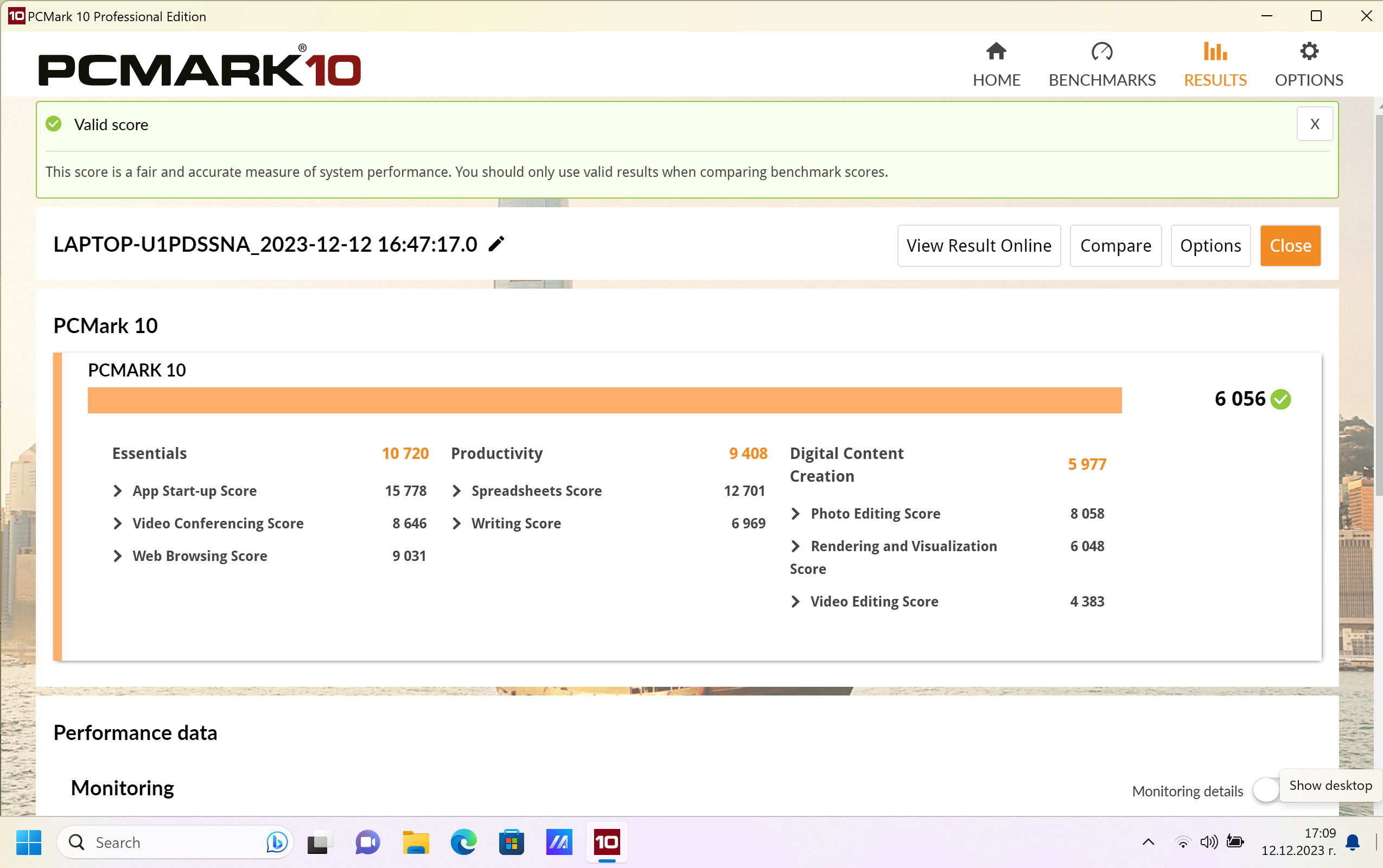Click the Photo Editing value 8 058
1383x868 pixels.
(x=1087, y=514)
